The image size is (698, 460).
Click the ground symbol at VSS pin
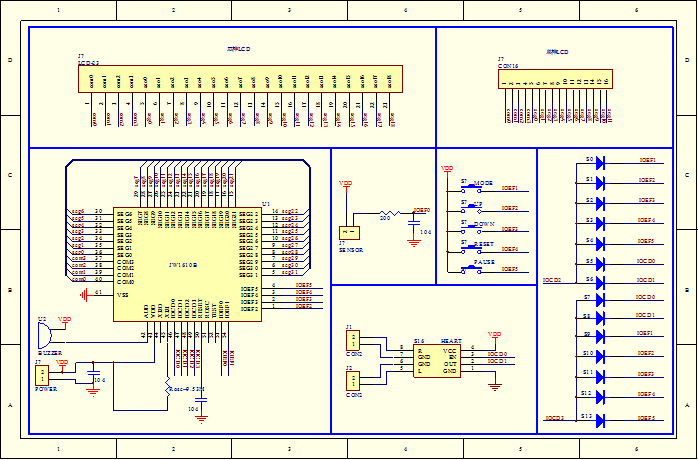point(87,295)
